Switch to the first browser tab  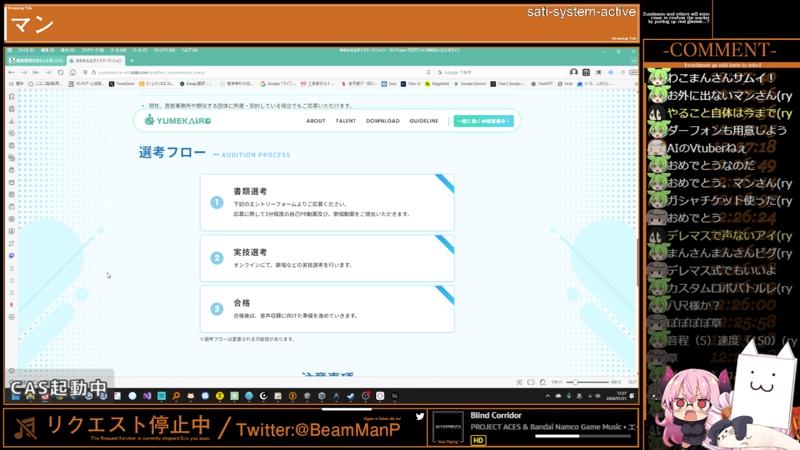[36, 61]
